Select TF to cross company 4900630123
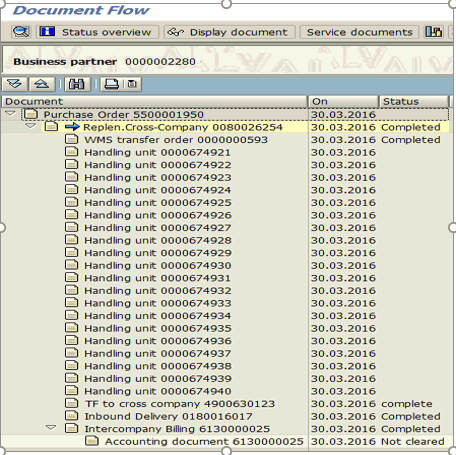The height and width of the screenshot is (455, 456). pyautogui.click(x=180, y=404)
